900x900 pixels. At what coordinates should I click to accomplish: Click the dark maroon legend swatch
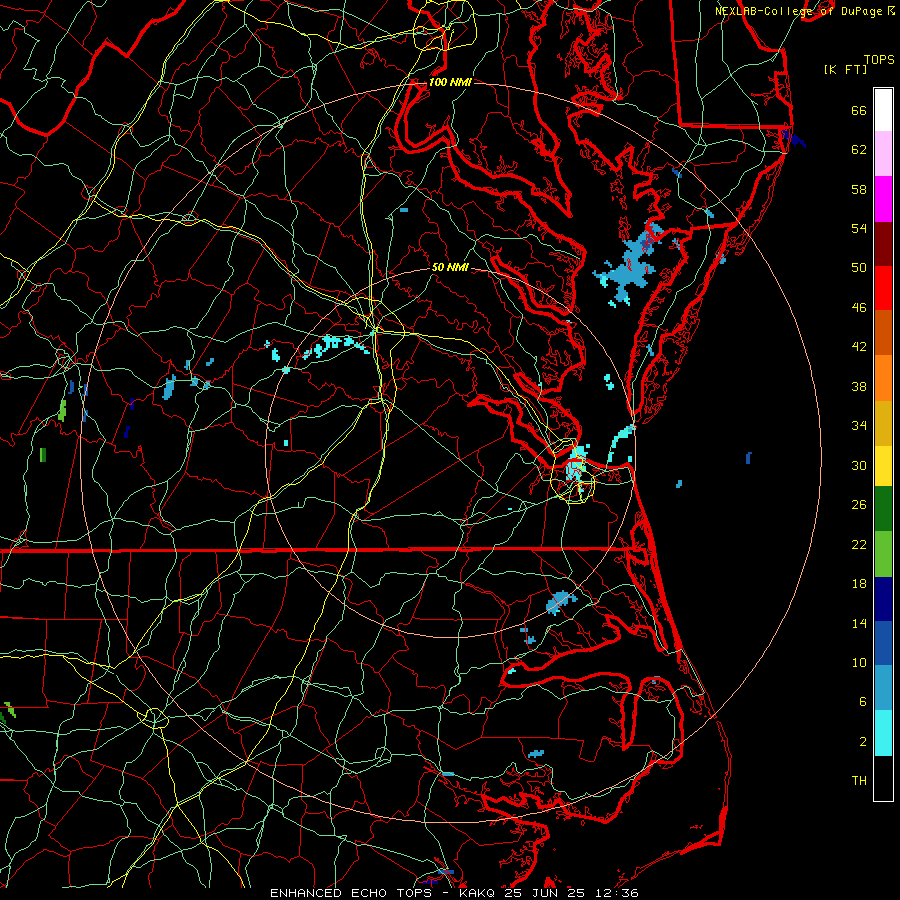click(883, 244)
